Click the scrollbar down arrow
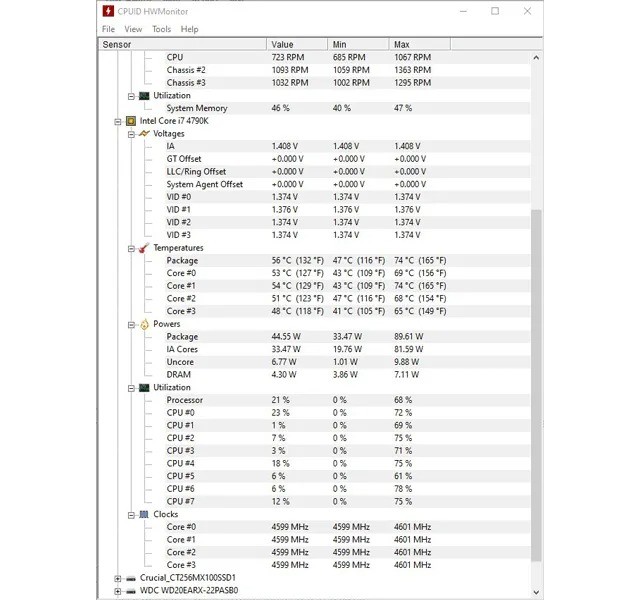Screen dimensions: 640x600 [536, 592]
